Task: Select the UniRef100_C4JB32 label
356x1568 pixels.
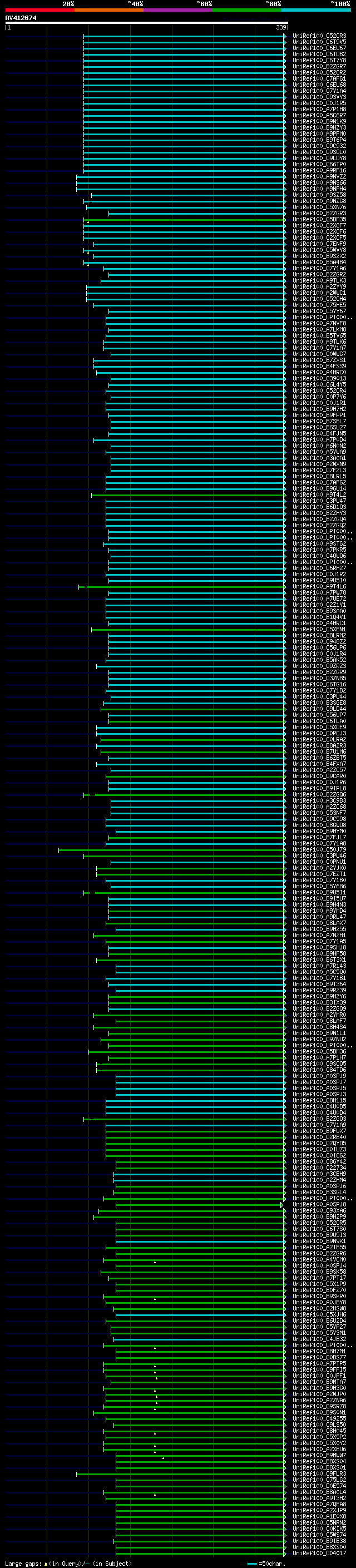Action: click(x=319, y=1339)
